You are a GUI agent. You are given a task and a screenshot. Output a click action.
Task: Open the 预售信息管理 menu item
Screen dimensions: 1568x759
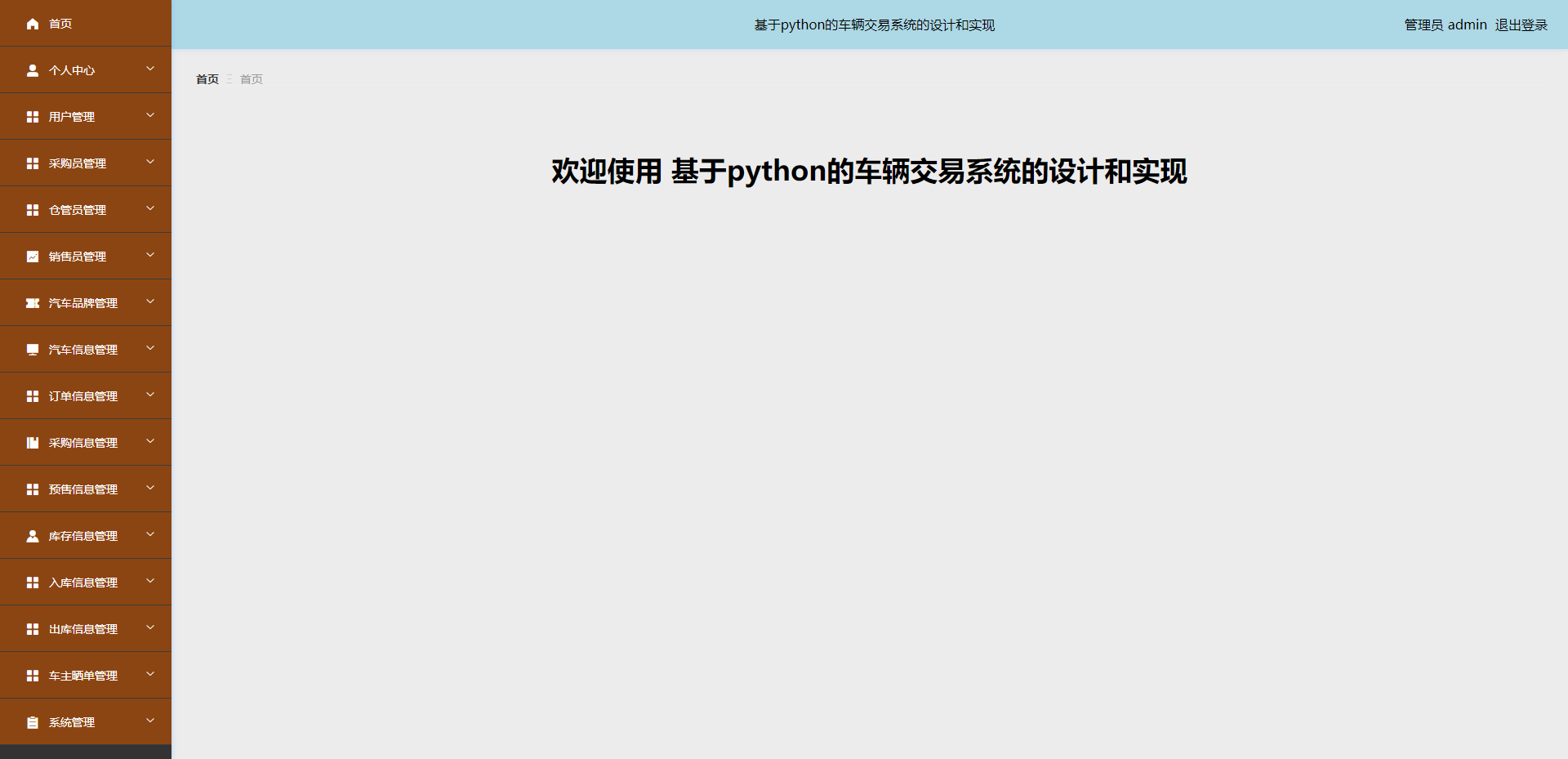pos(83,489)
